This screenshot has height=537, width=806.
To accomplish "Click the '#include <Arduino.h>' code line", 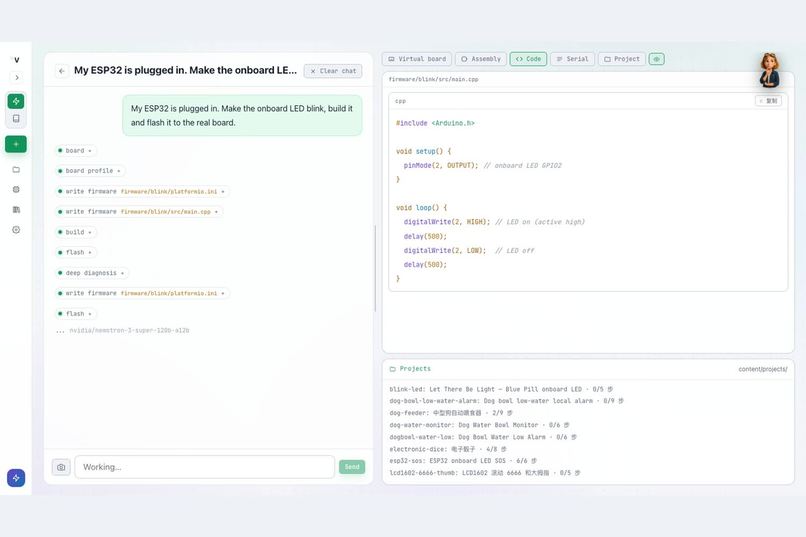I will 435,123.
